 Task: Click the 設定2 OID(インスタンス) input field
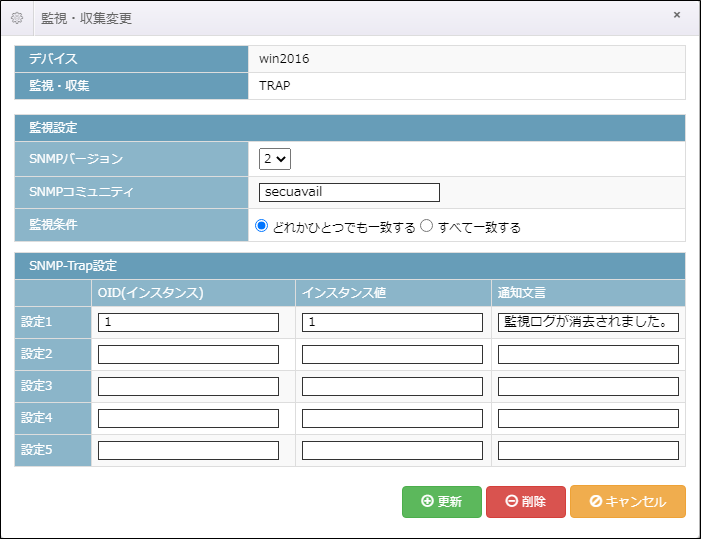188,354
